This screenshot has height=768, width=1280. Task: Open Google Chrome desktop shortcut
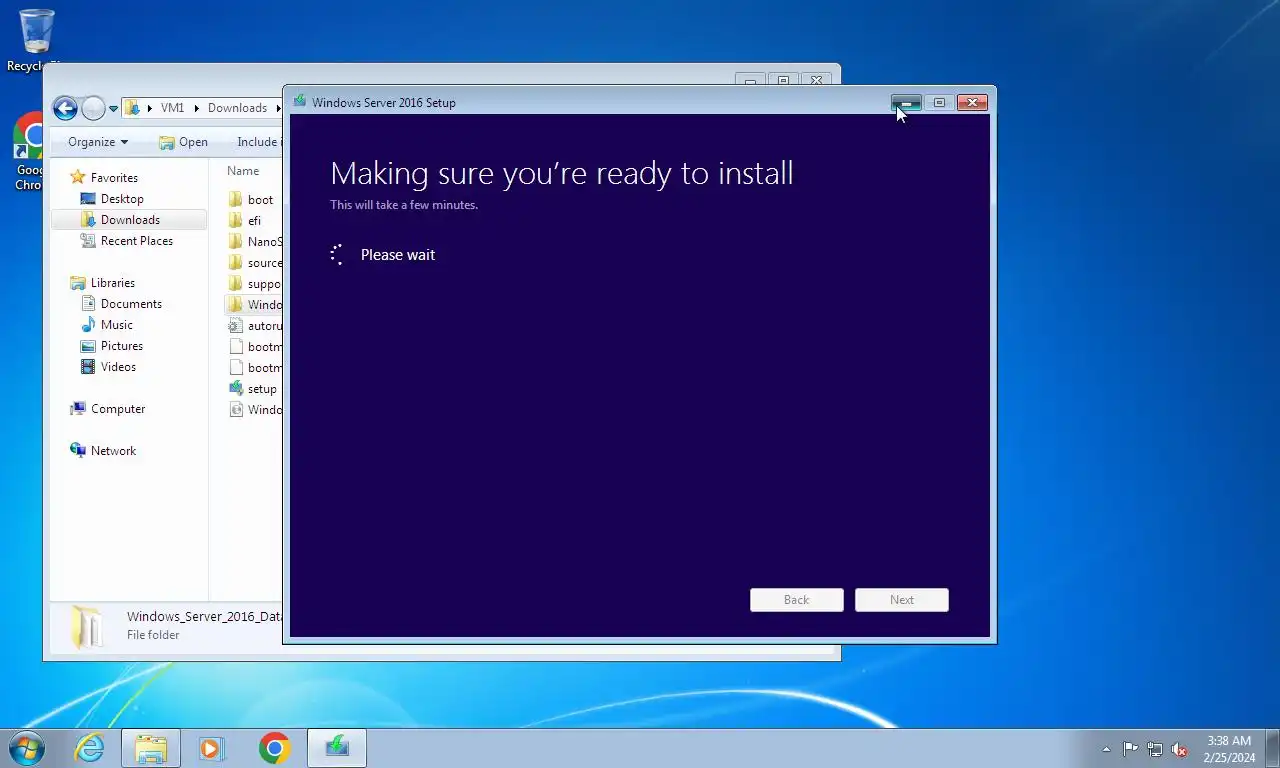[28, 152]
